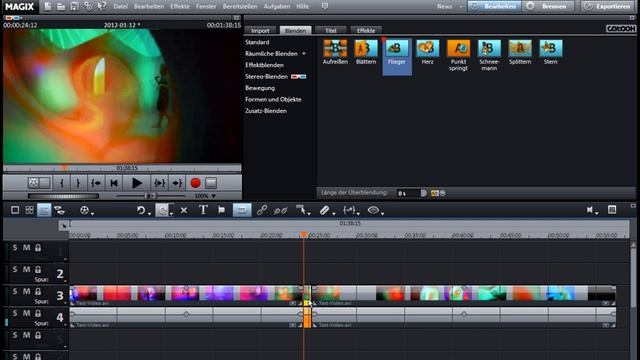This screenshot has height=360, width=640.
Task: Switch to the Effekte tab in media pool
Action: pyautogui.click(x=366, y=31)
